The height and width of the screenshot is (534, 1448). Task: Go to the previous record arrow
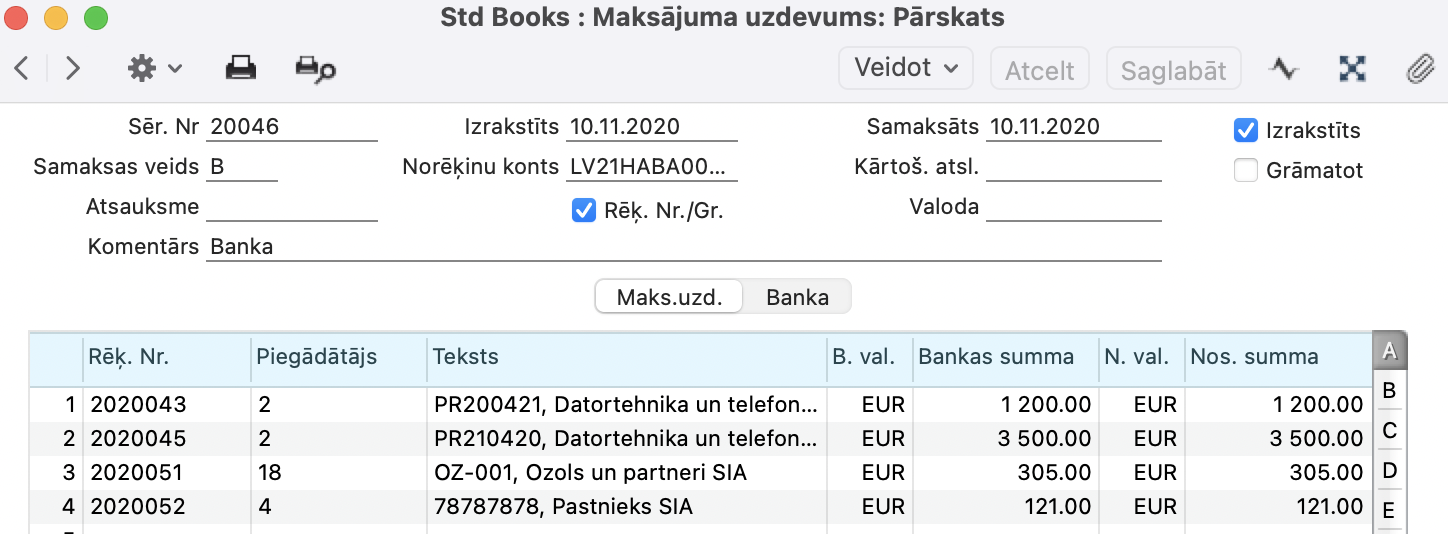tap(22, 68)
